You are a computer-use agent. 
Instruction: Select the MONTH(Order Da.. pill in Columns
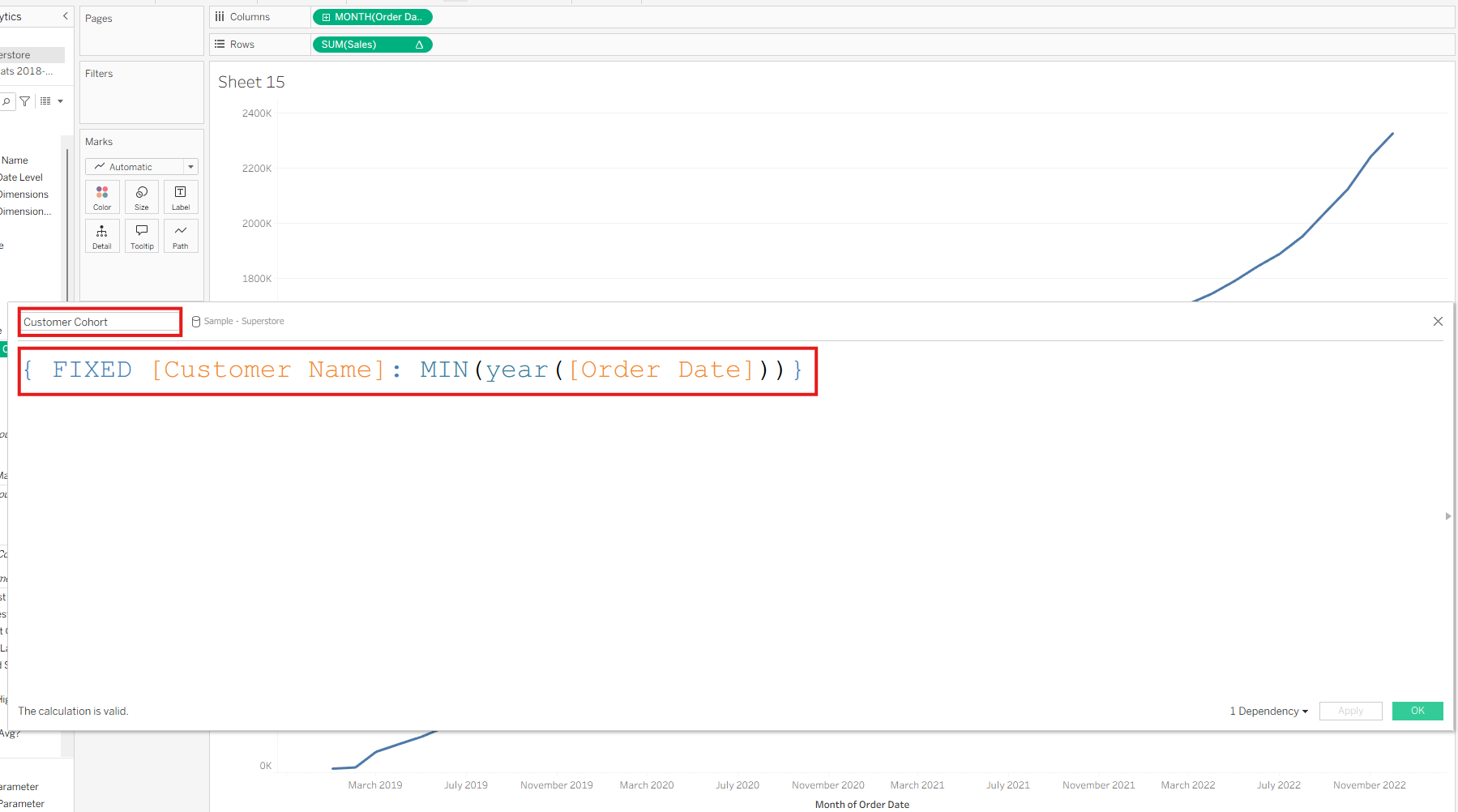click(x=372, y=17)
